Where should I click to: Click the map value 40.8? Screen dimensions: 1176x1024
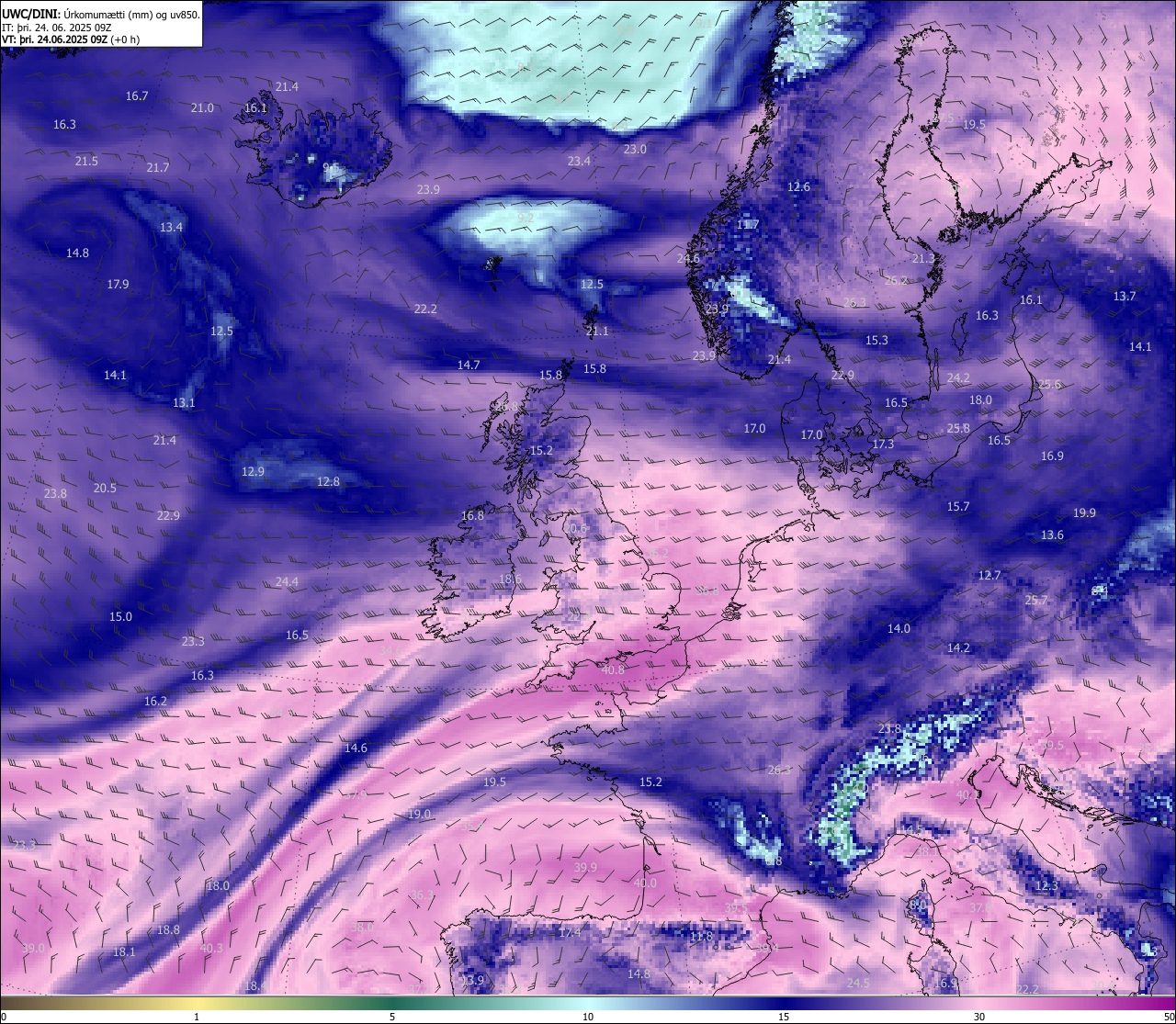tap(613, 670)
